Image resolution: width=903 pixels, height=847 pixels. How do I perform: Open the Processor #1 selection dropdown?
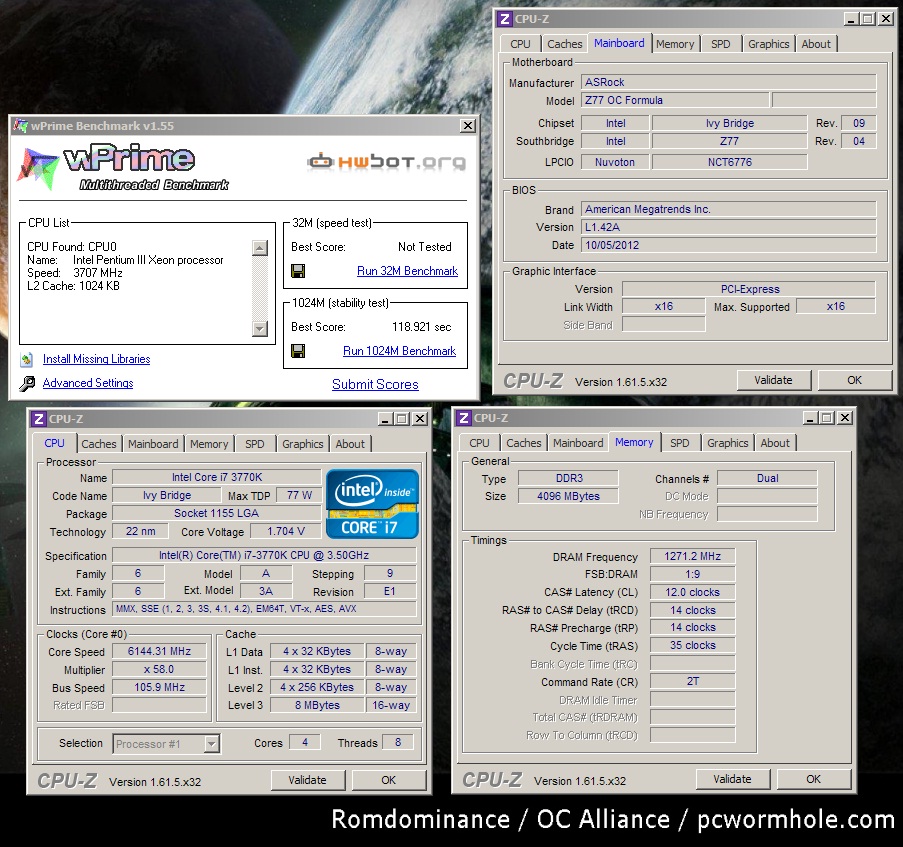(x=211, y=743)
